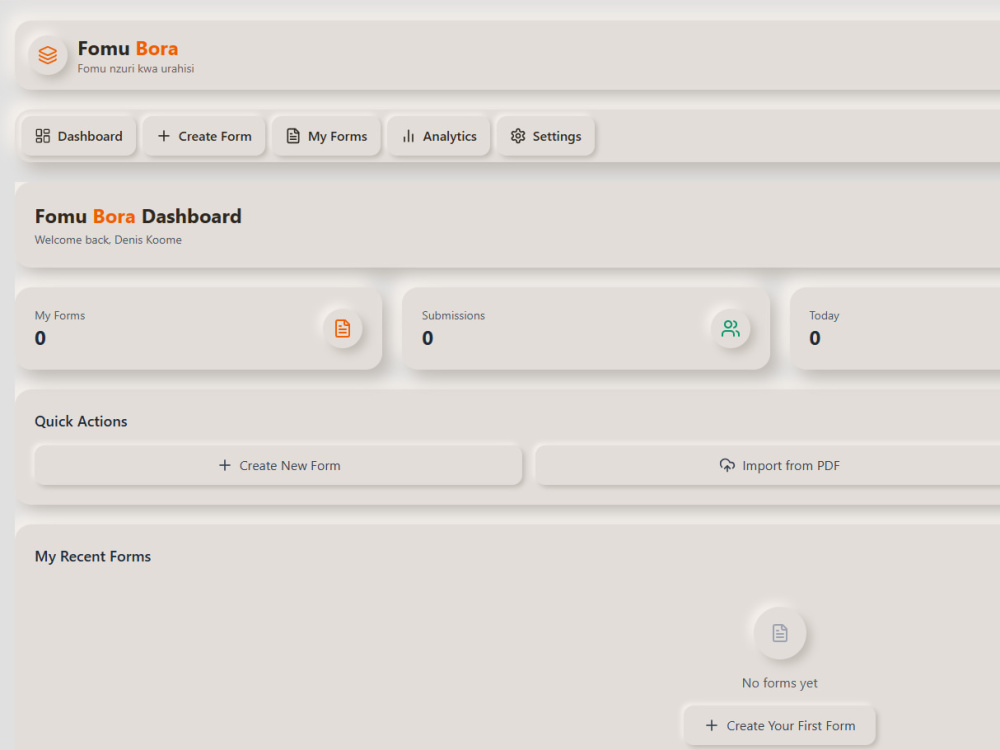The image size is (1000, 750).
Task: Click the Fomu Bora Dashboard heading
Action: point(138,216)
